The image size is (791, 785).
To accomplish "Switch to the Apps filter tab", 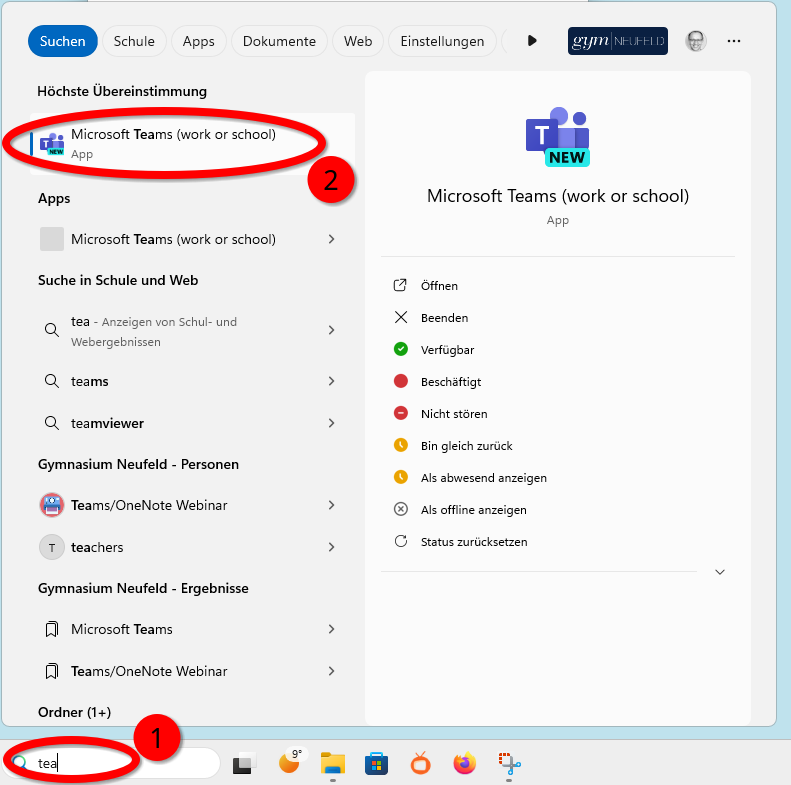I will [x=199, y=41].
